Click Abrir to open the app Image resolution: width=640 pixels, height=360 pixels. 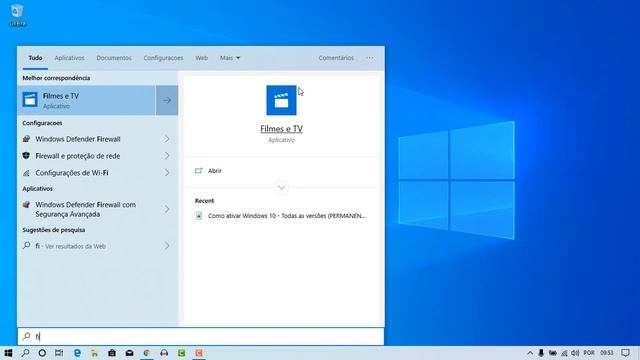pyautogui.click(x=215, y=171)
